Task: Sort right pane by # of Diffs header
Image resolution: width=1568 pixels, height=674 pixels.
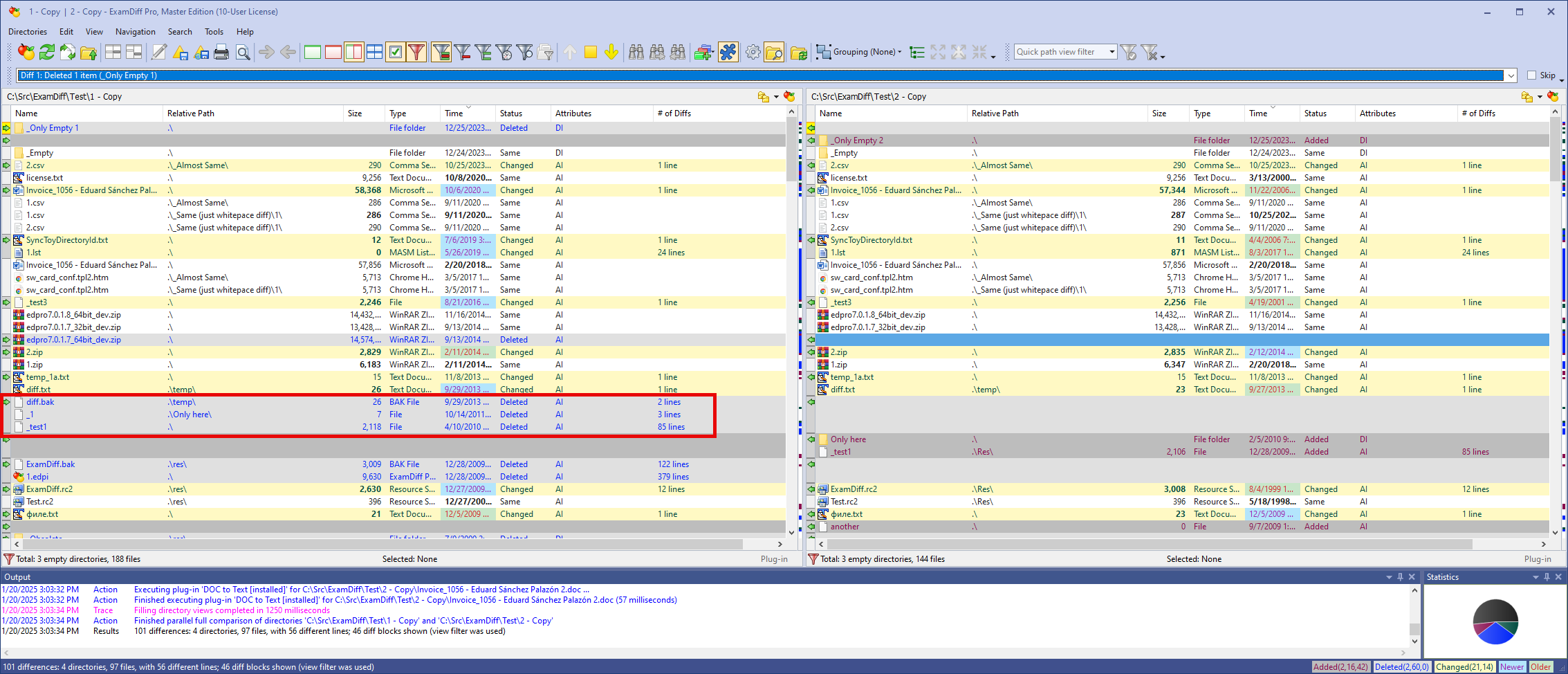Action: [1504, 113]
